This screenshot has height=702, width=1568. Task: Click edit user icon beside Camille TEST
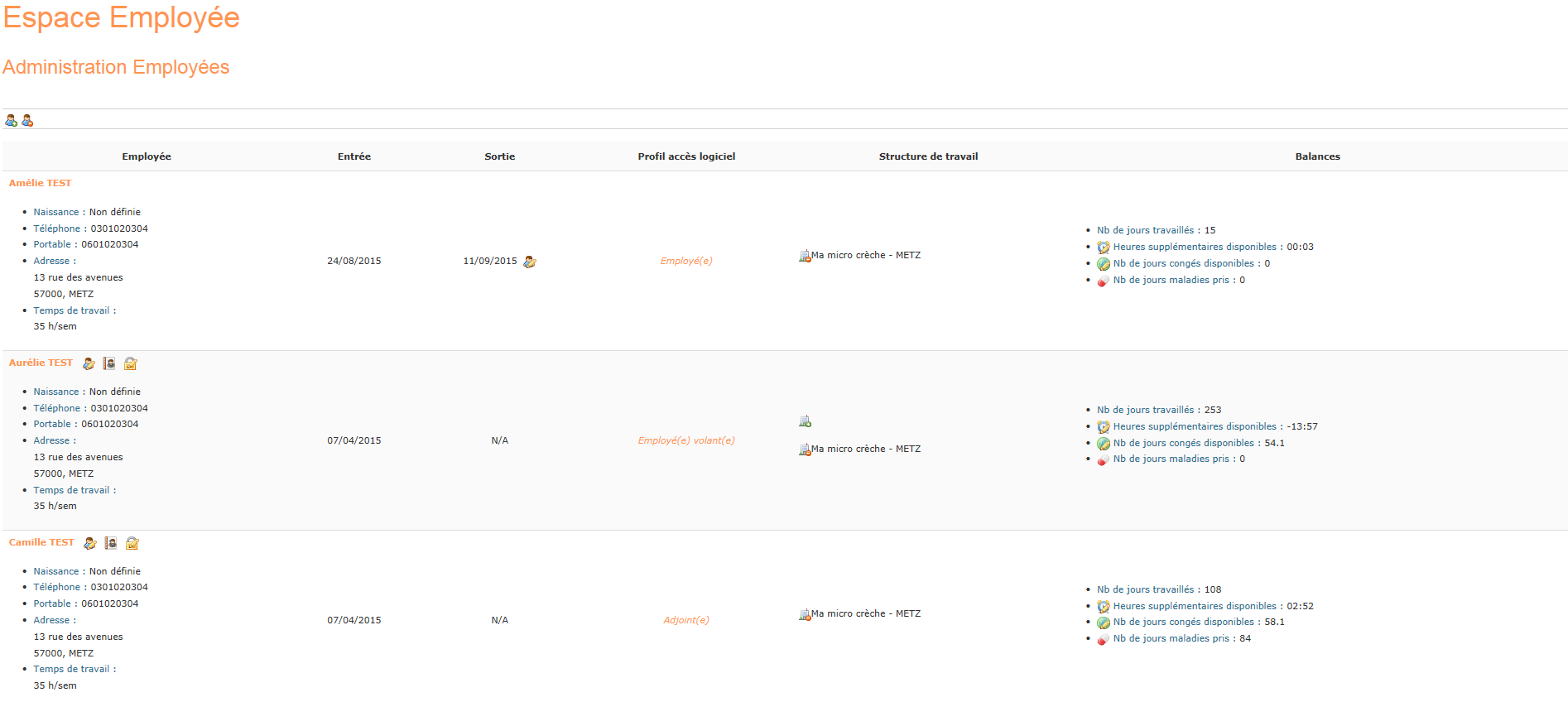point(90,543)
